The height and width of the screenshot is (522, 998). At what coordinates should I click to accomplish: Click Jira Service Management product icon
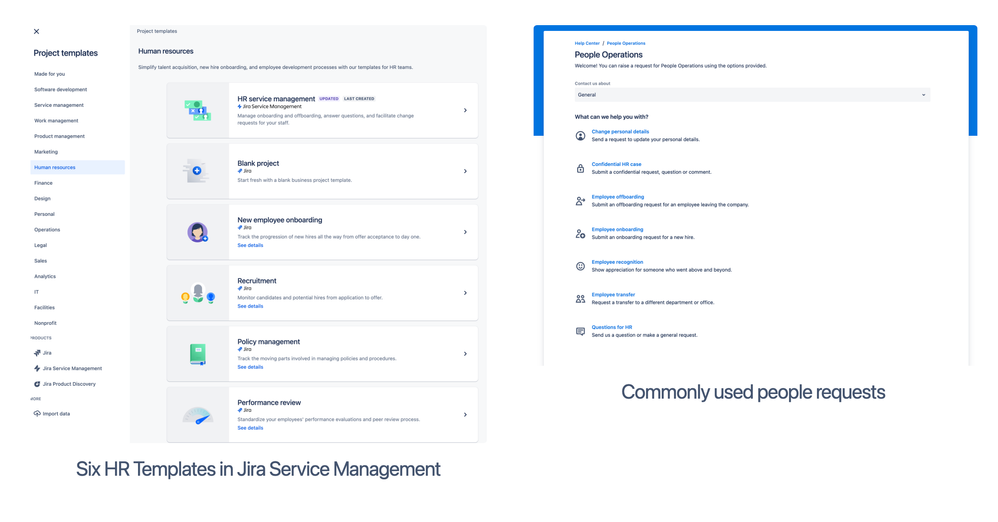coord(37,369)
